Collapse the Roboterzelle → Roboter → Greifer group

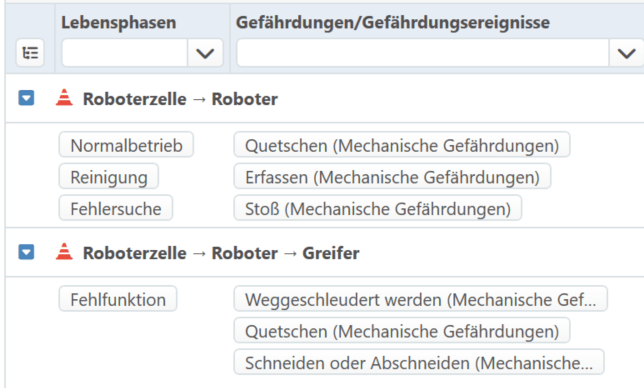tap(26, 252)
